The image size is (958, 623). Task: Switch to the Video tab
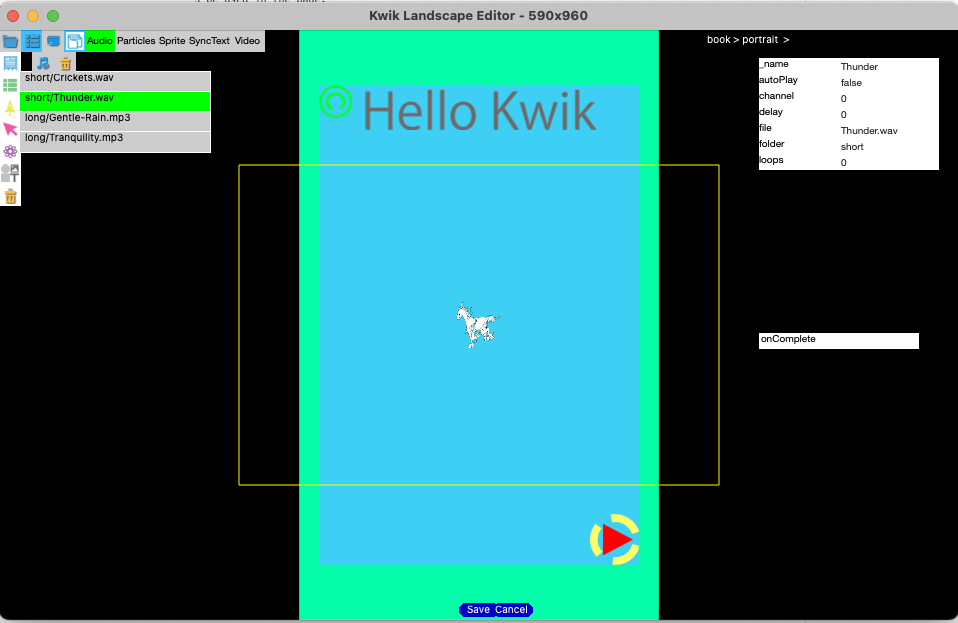pyautogui.click(x=247, y=41)
